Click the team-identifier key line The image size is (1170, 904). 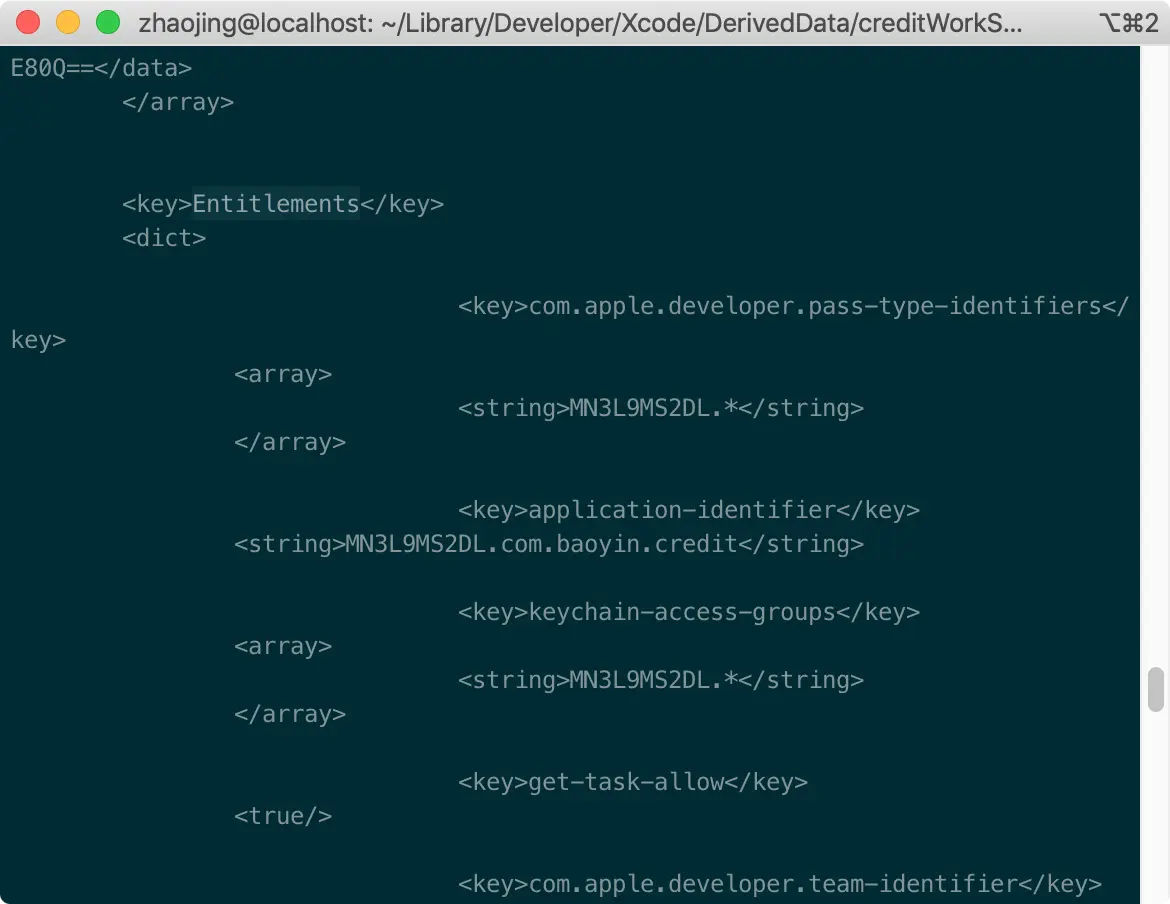tap(780, 884)
